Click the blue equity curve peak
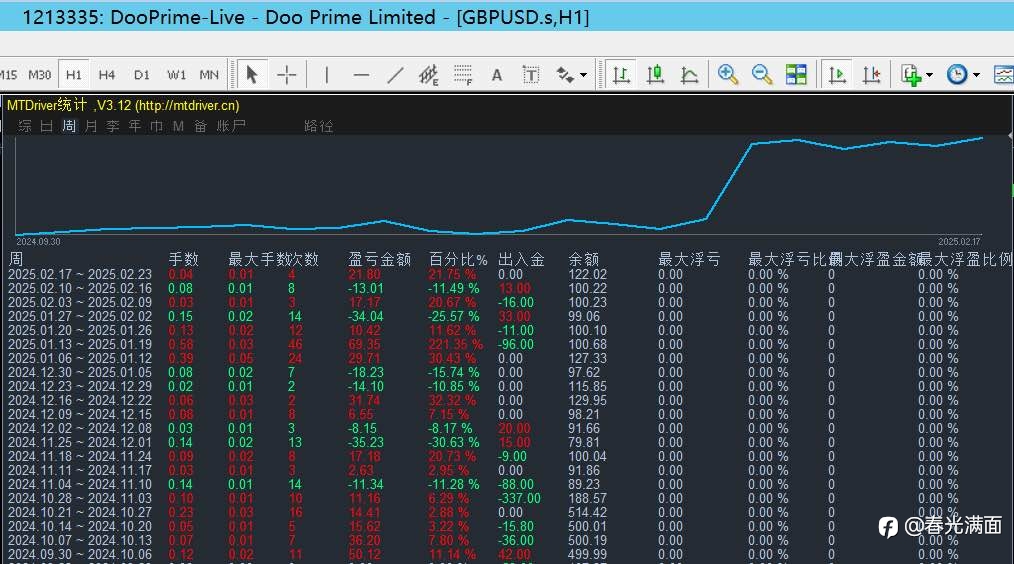The width and height of the screenshot is (1014, 564). [x=981, y=138]
